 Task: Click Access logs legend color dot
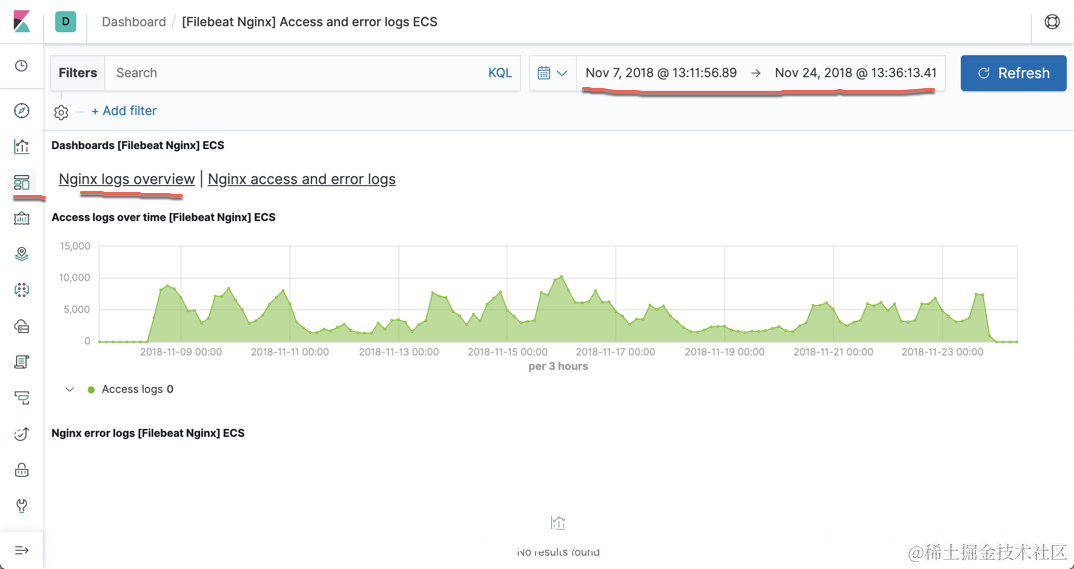point(91,390)
